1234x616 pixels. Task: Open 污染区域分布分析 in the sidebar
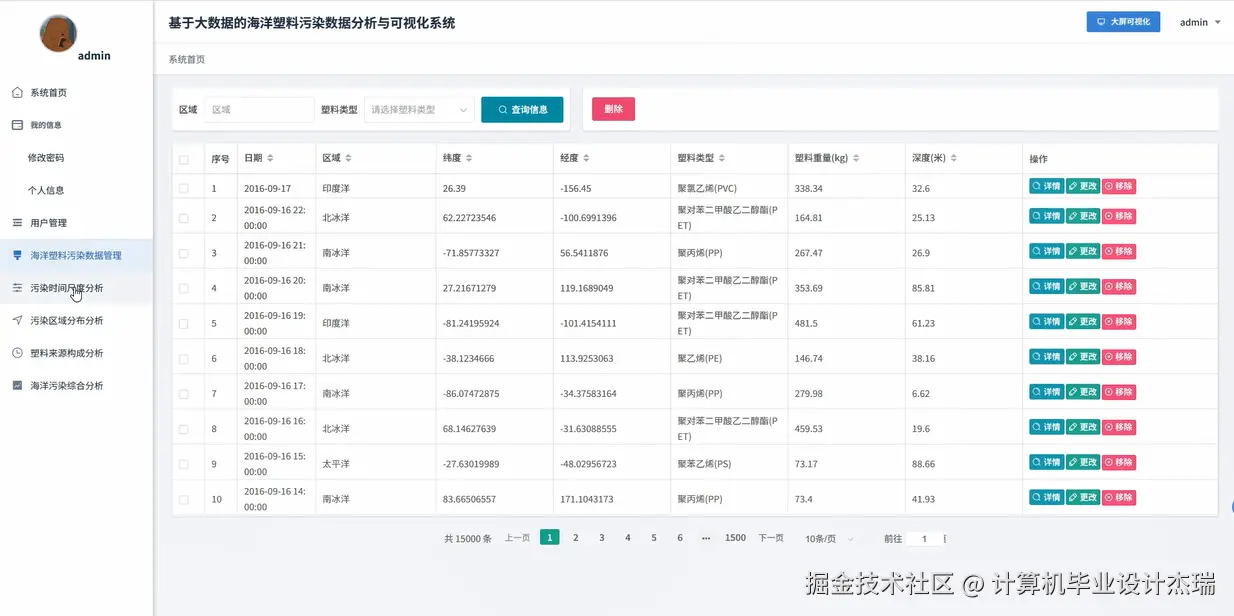click(x=77, y=320)
